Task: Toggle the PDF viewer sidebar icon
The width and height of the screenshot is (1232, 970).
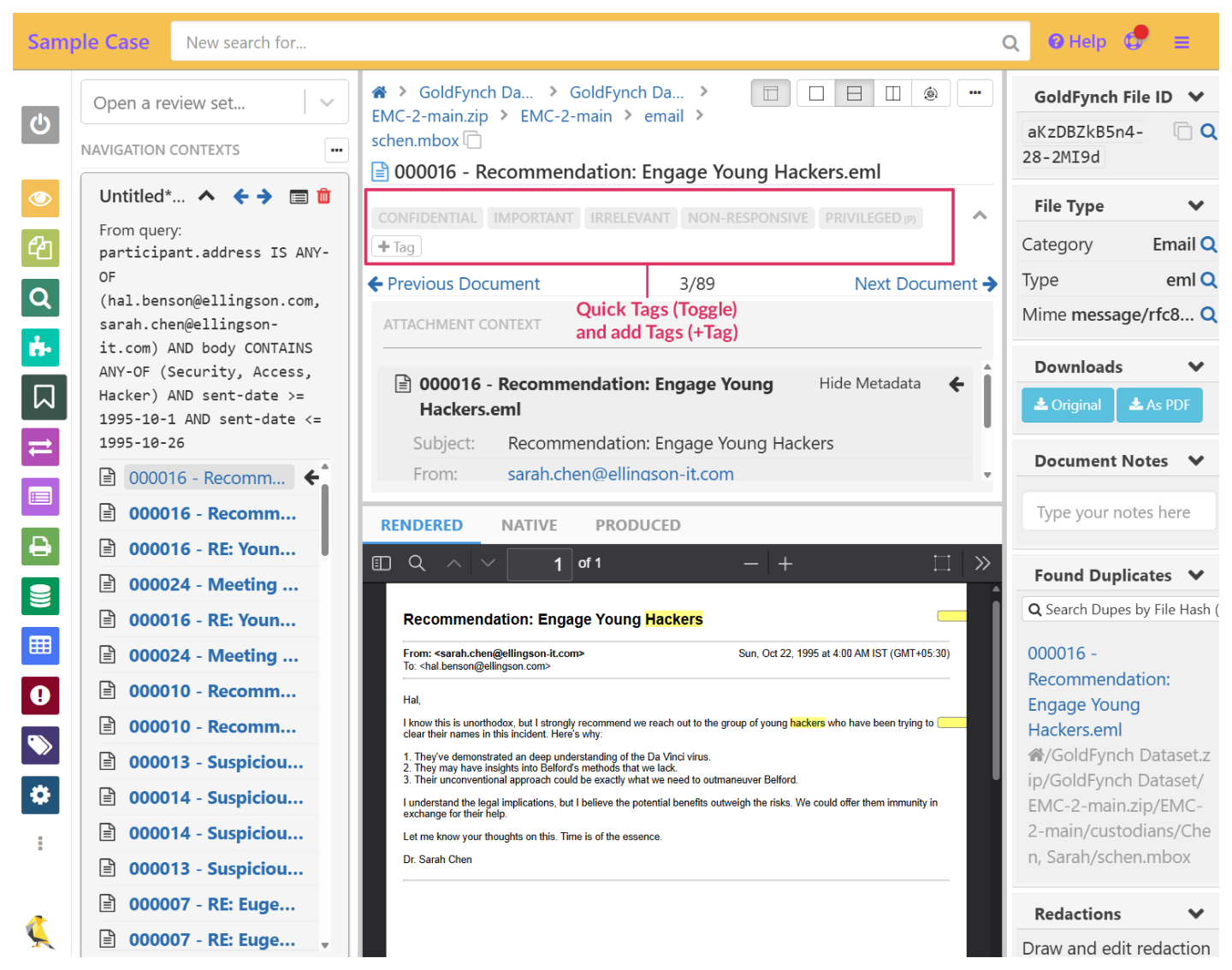Action: coord(382,563)
